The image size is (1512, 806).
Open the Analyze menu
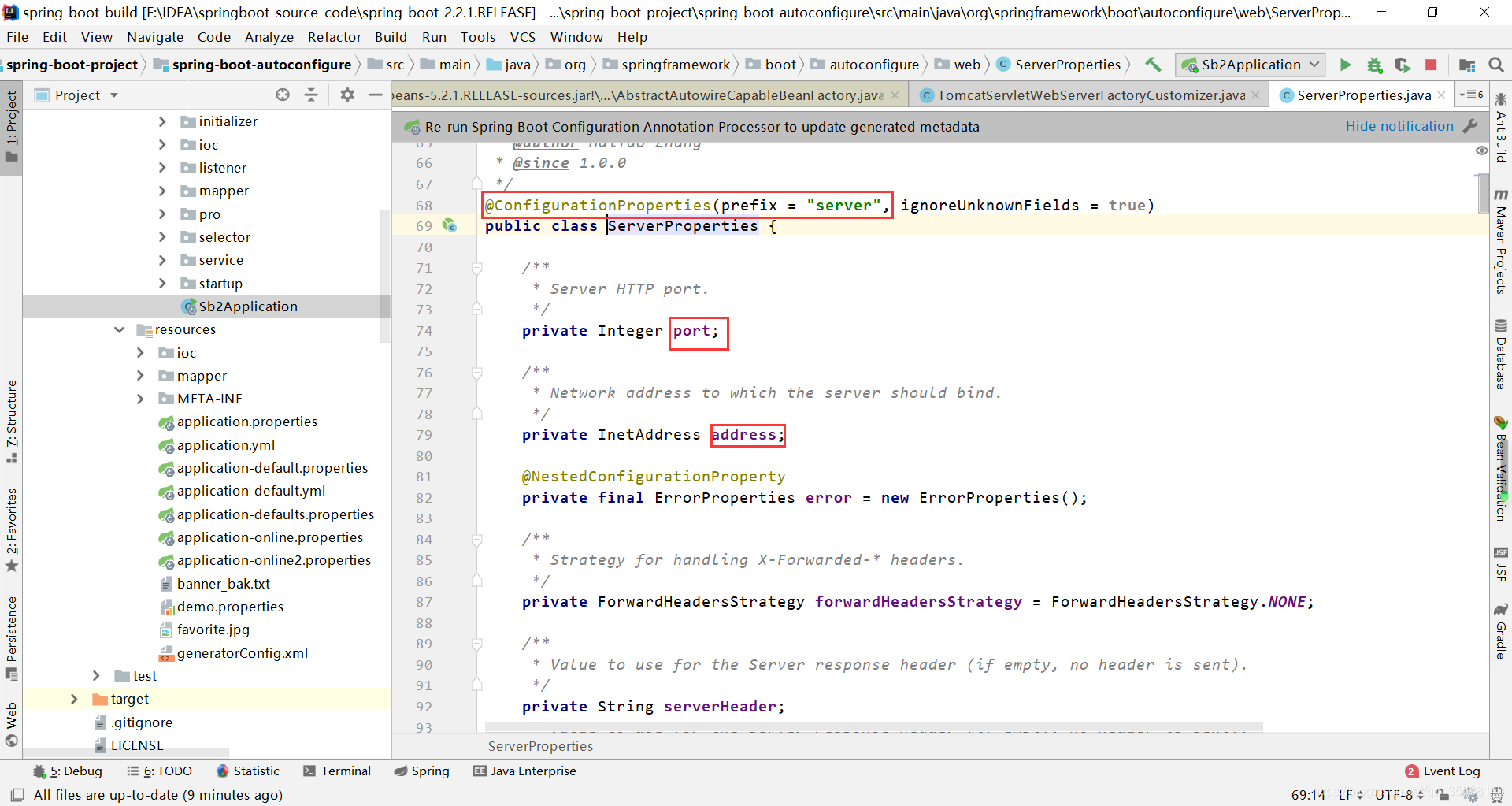click(x=269, y=37)
